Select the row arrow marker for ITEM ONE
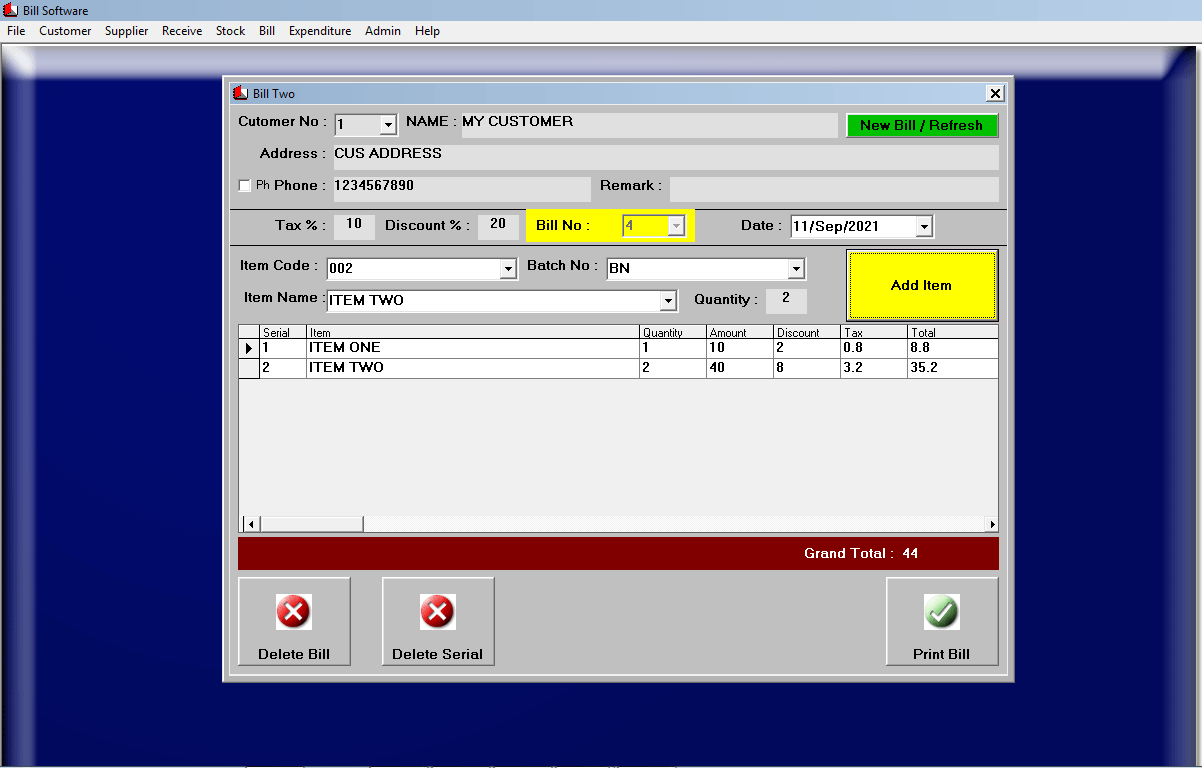This screenshot has width=1202, height=768. [249, 348]
